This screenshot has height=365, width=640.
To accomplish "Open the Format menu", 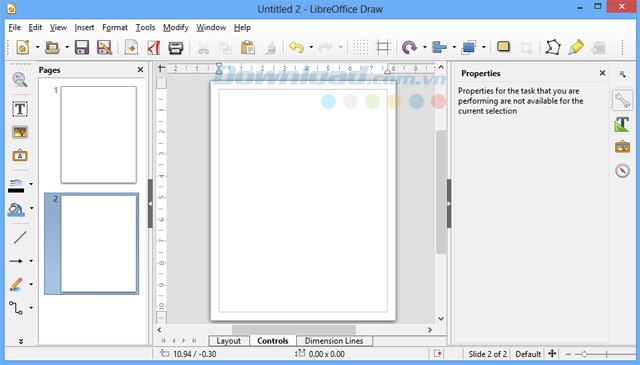I will pyautogui.click(x=115, y=27).
